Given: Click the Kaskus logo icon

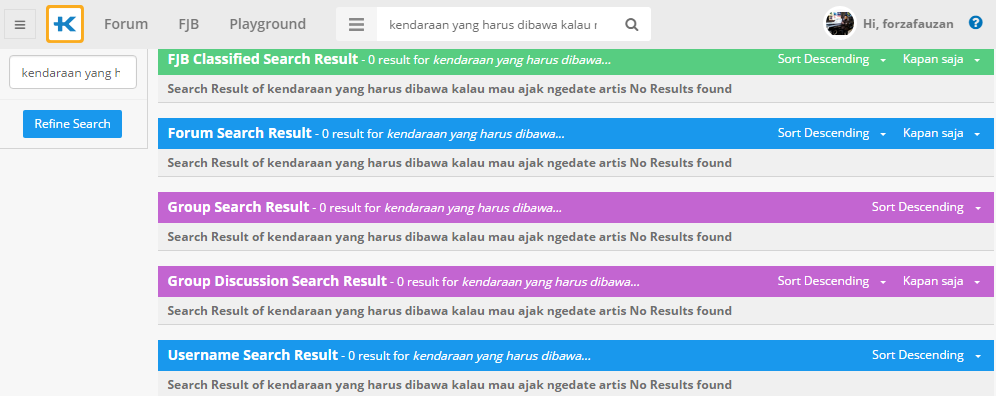Looking at the screenshot, I should 65,24.
